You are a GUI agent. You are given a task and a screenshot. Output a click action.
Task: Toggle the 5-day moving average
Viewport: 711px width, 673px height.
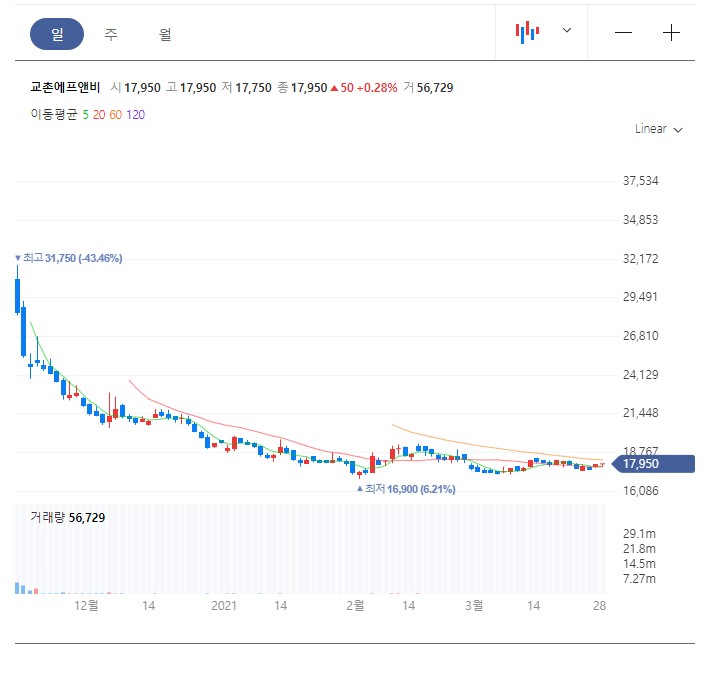pyautogui.click(x=85, y=115)
